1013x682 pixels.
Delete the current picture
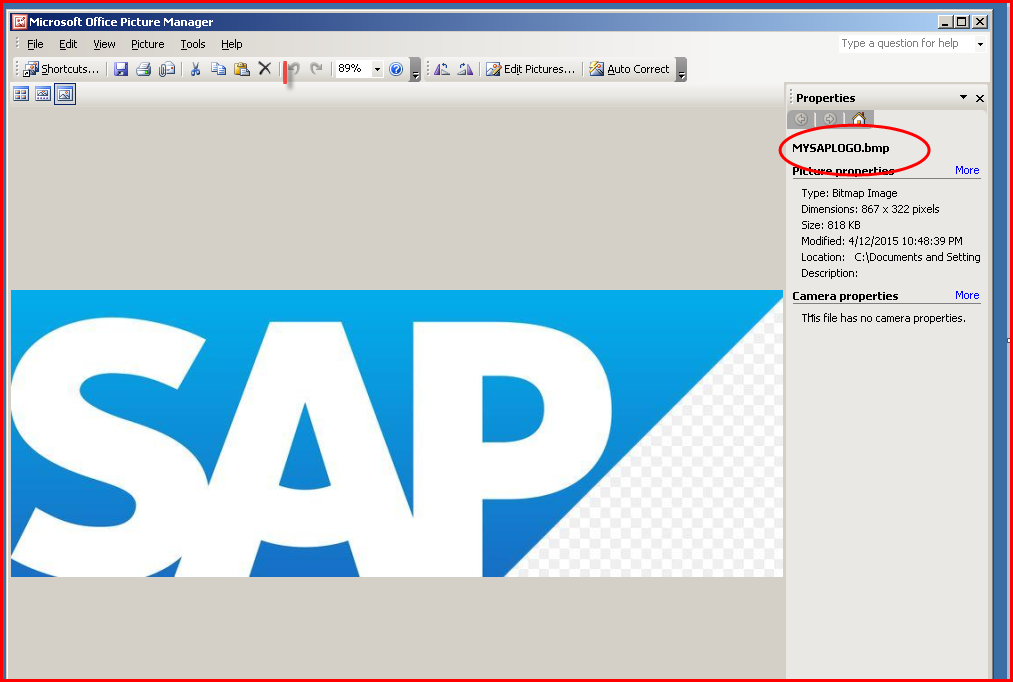click(265, 68)
